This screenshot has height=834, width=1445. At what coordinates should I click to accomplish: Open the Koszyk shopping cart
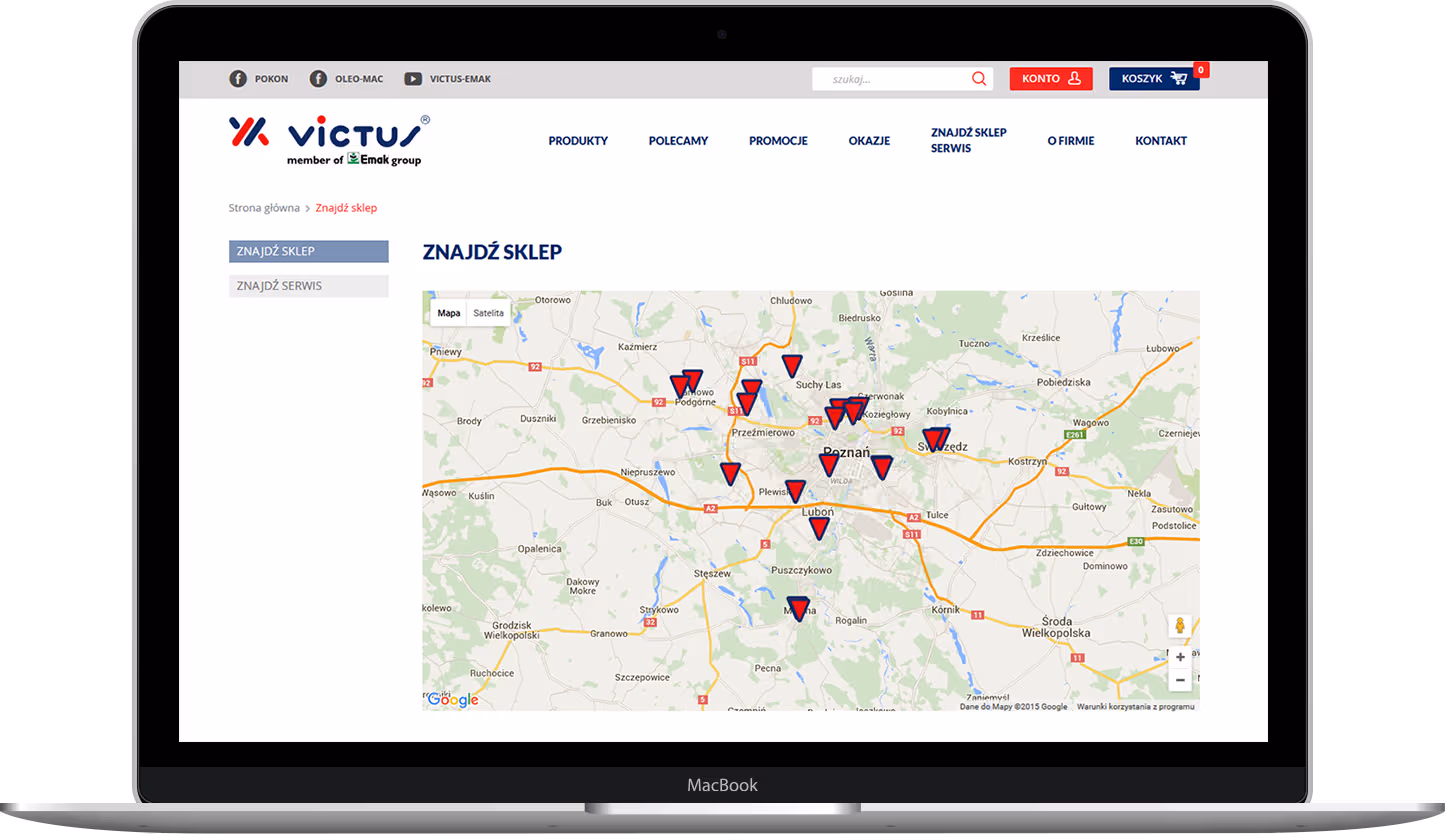[1154, 79]
